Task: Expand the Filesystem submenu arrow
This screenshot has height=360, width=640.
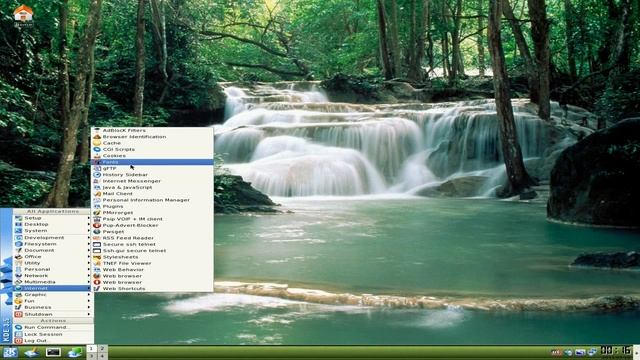Action: (x=89, y=244)
